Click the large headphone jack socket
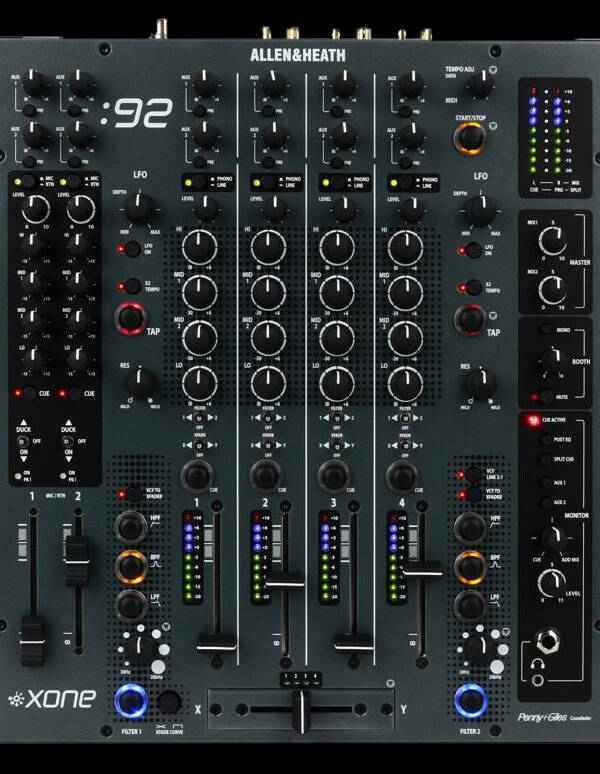The height and width of the screenshot is (774, 600). [548, 642]
